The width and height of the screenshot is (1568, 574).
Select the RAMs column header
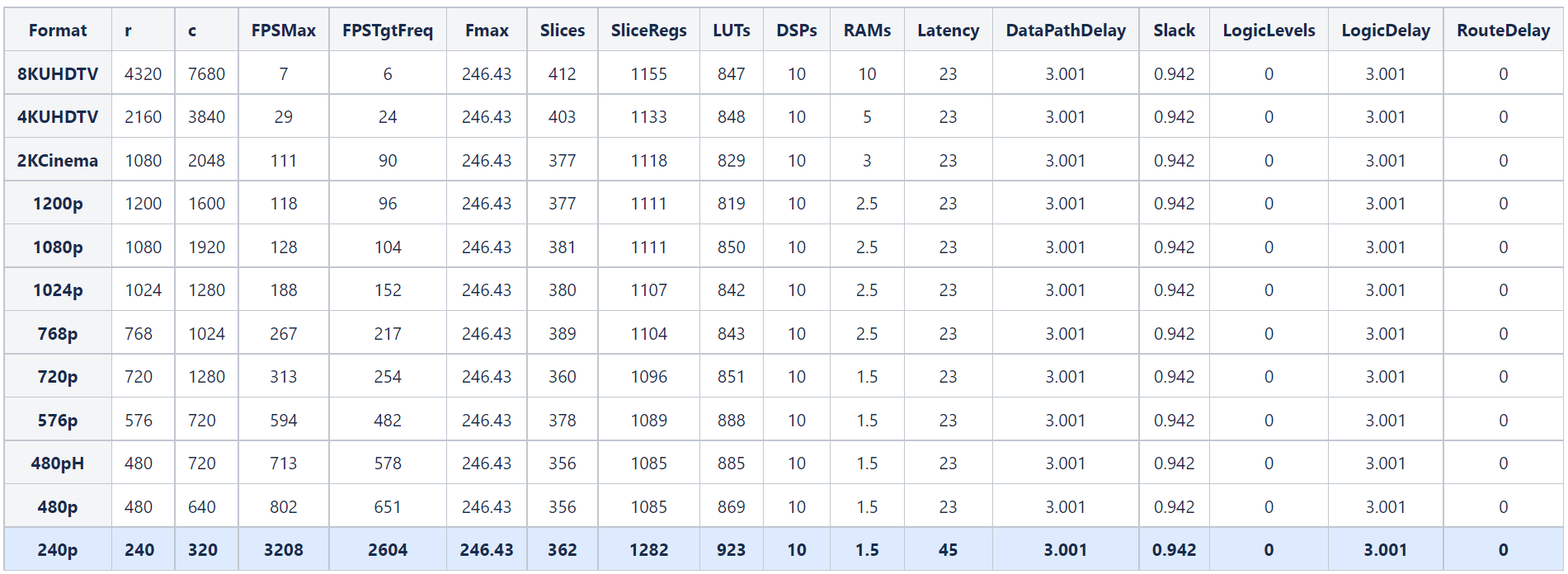[x=867, y=31]
